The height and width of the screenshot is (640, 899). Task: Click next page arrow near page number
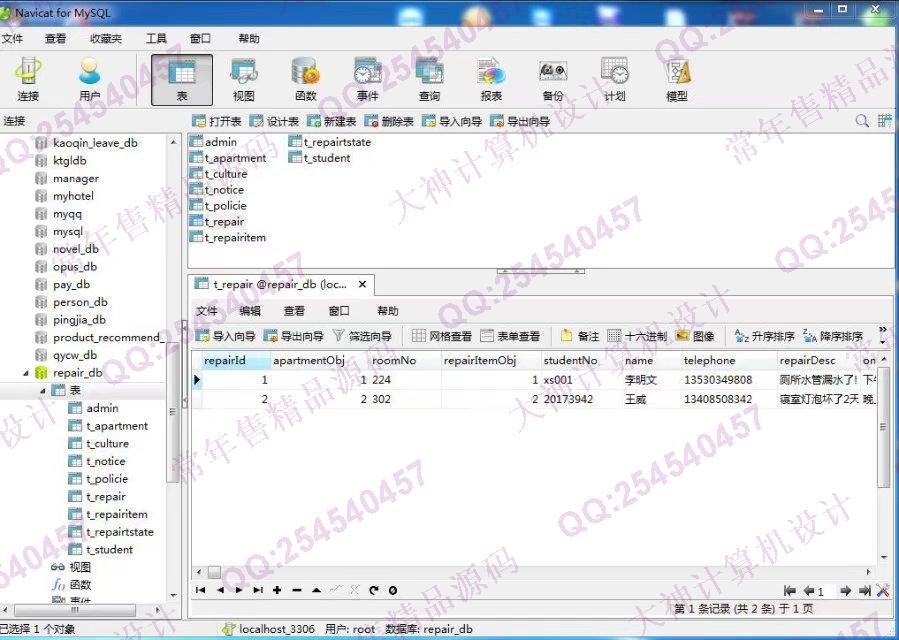pos(845,591)
